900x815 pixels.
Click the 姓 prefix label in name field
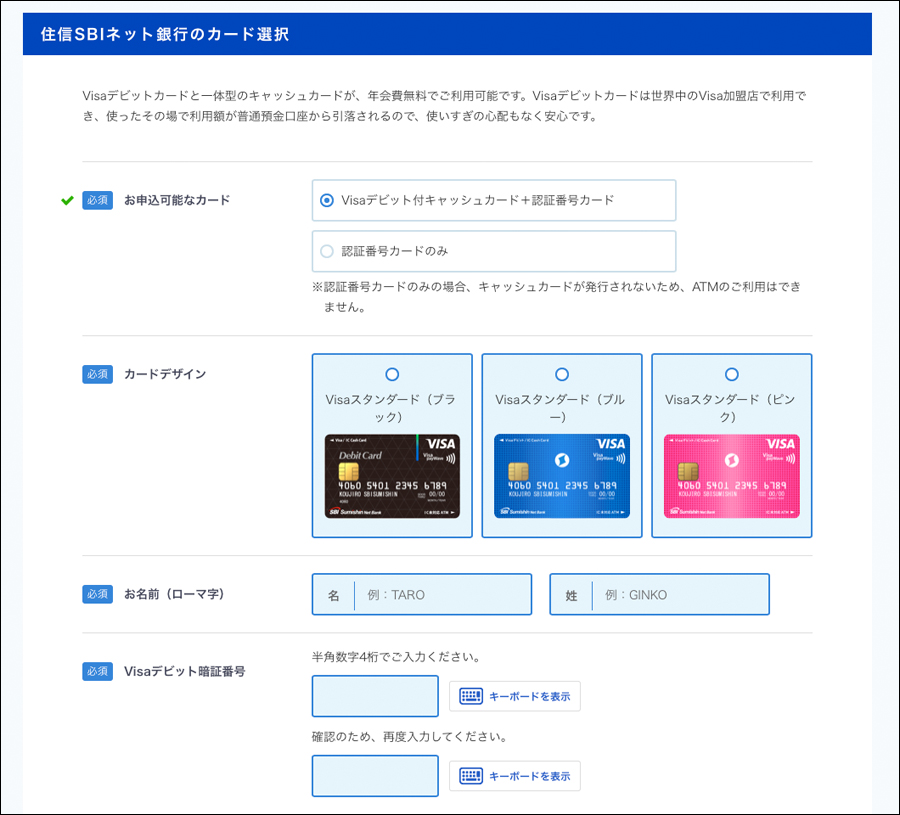click(571, 595)
